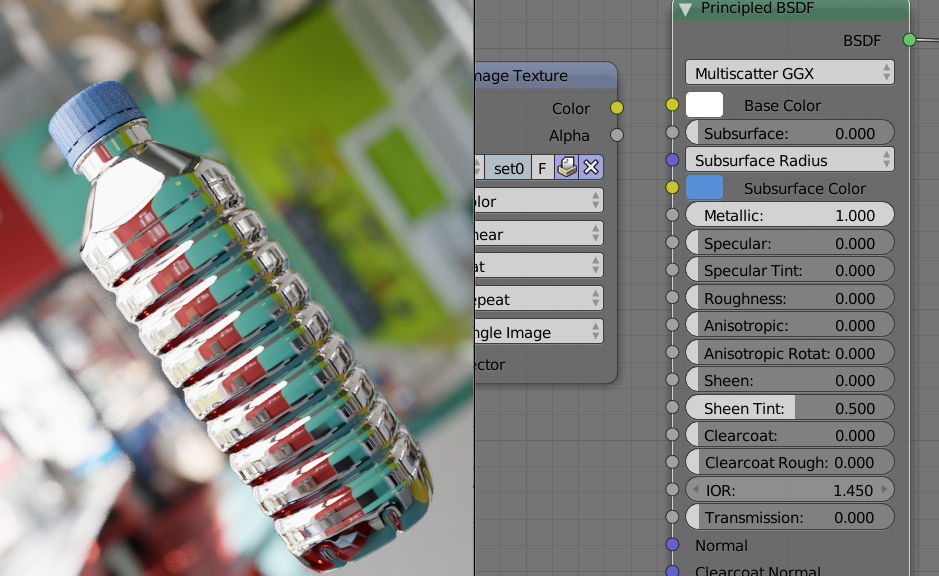Click the Clearcoat Roughness value field

point(789,462)
